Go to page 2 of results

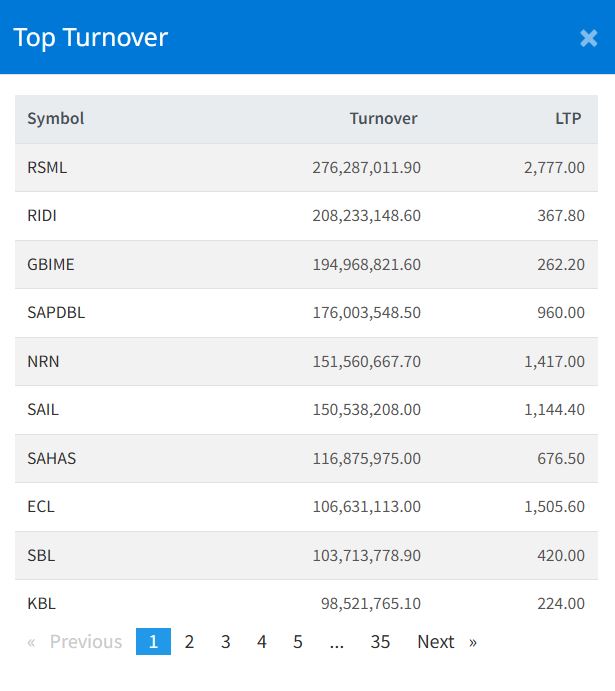click(189, 642)
